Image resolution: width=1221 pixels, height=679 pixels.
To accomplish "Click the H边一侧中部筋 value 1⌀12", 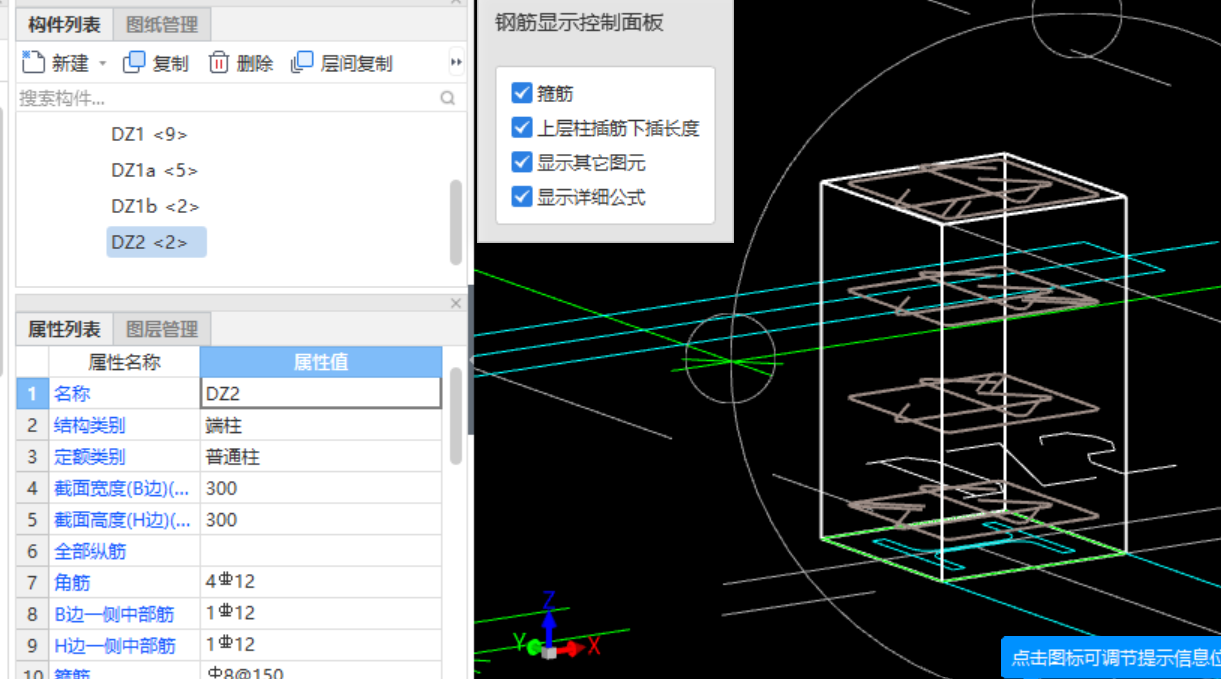I will [x=321, y=644].
